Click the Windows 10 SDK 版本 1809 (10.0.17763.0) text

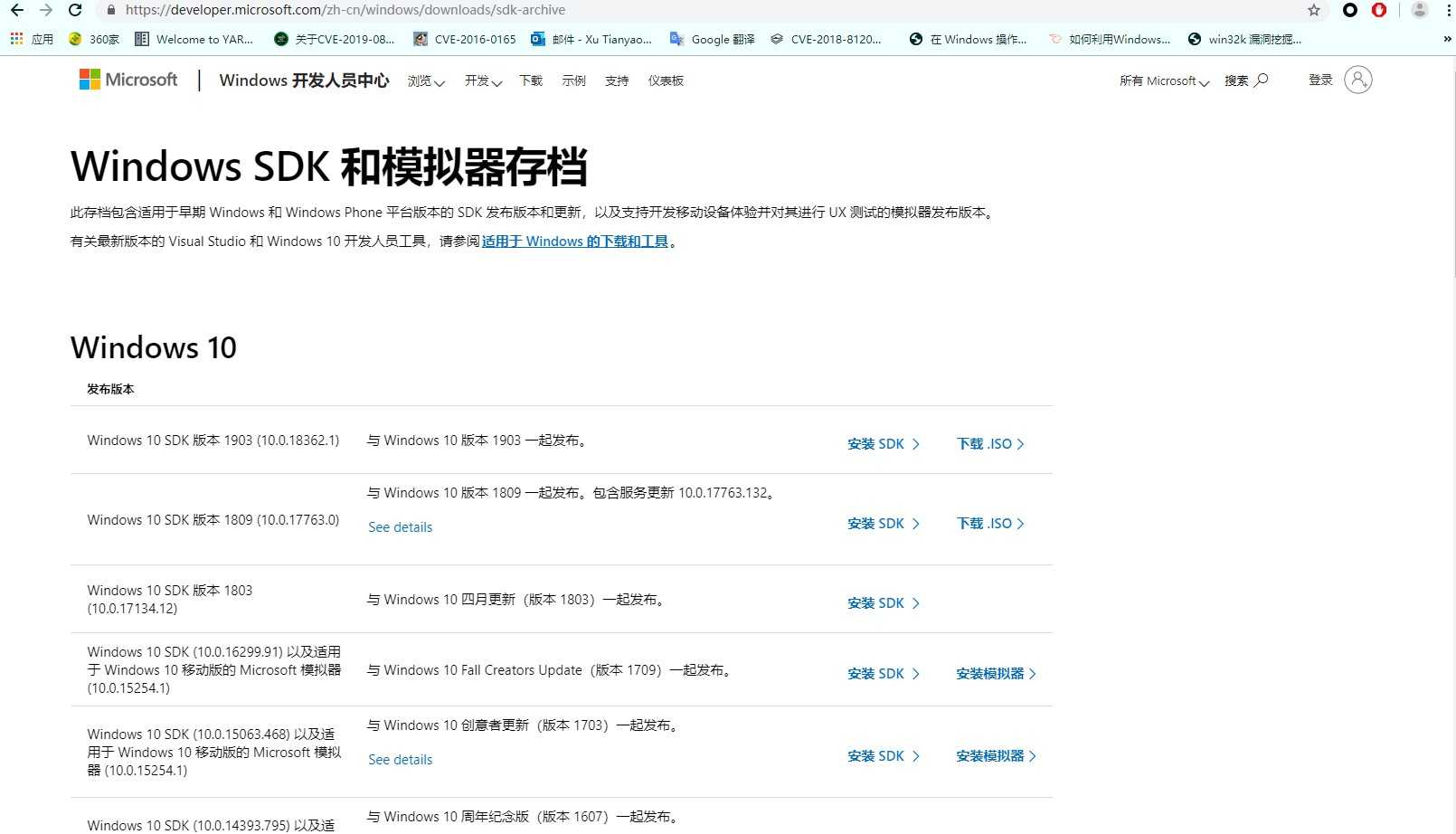click(x=213, y=520)
